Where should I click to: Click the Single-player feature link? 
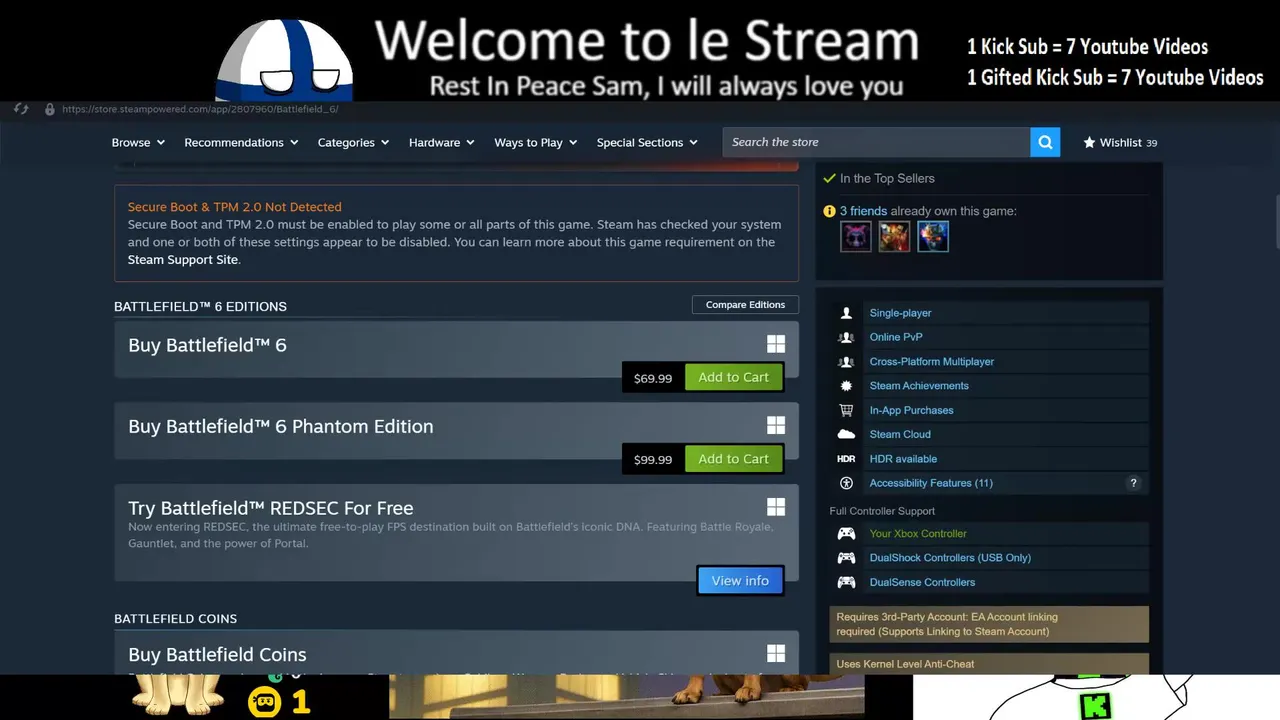[900, 313]
